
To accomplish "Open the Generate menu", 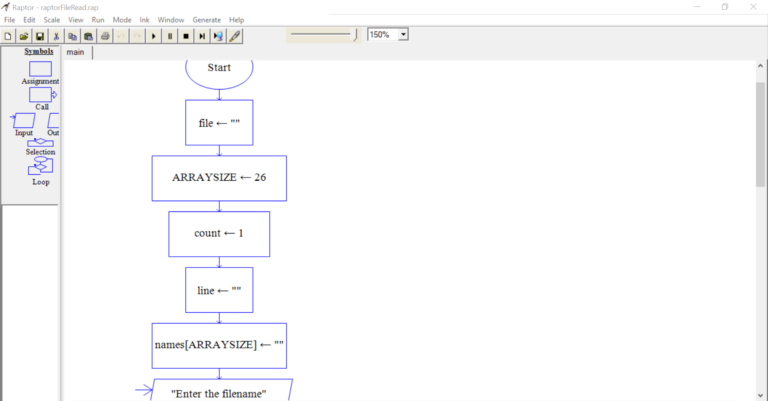I will [206, 20].
